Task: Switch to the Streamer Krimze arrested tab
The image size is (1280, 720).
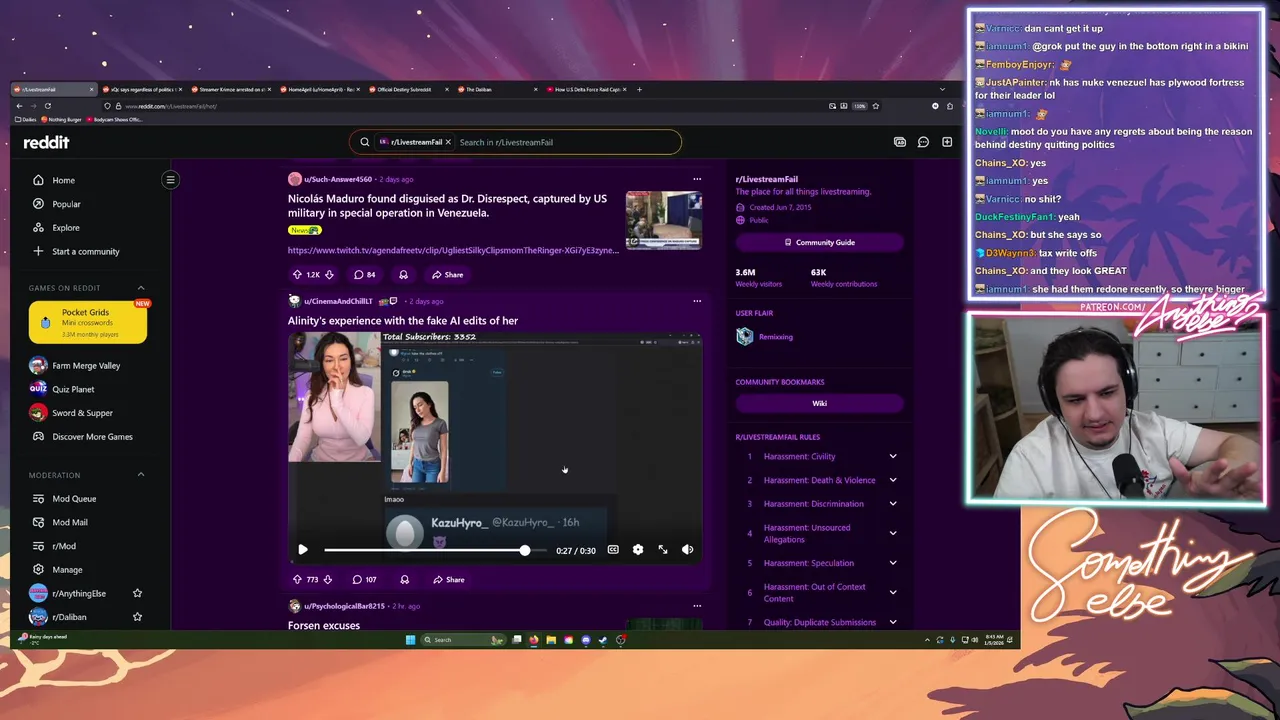Action: (x=230, y=90)
